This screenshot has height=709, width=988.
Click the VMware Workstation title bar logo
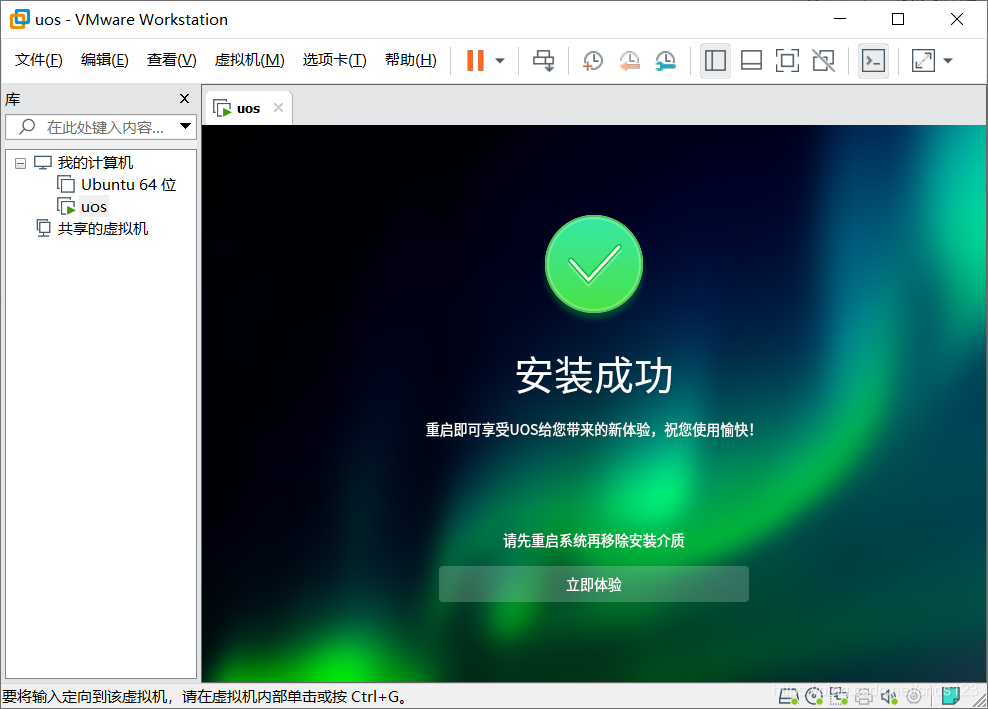pyautogui.click(x=19, y=19)
